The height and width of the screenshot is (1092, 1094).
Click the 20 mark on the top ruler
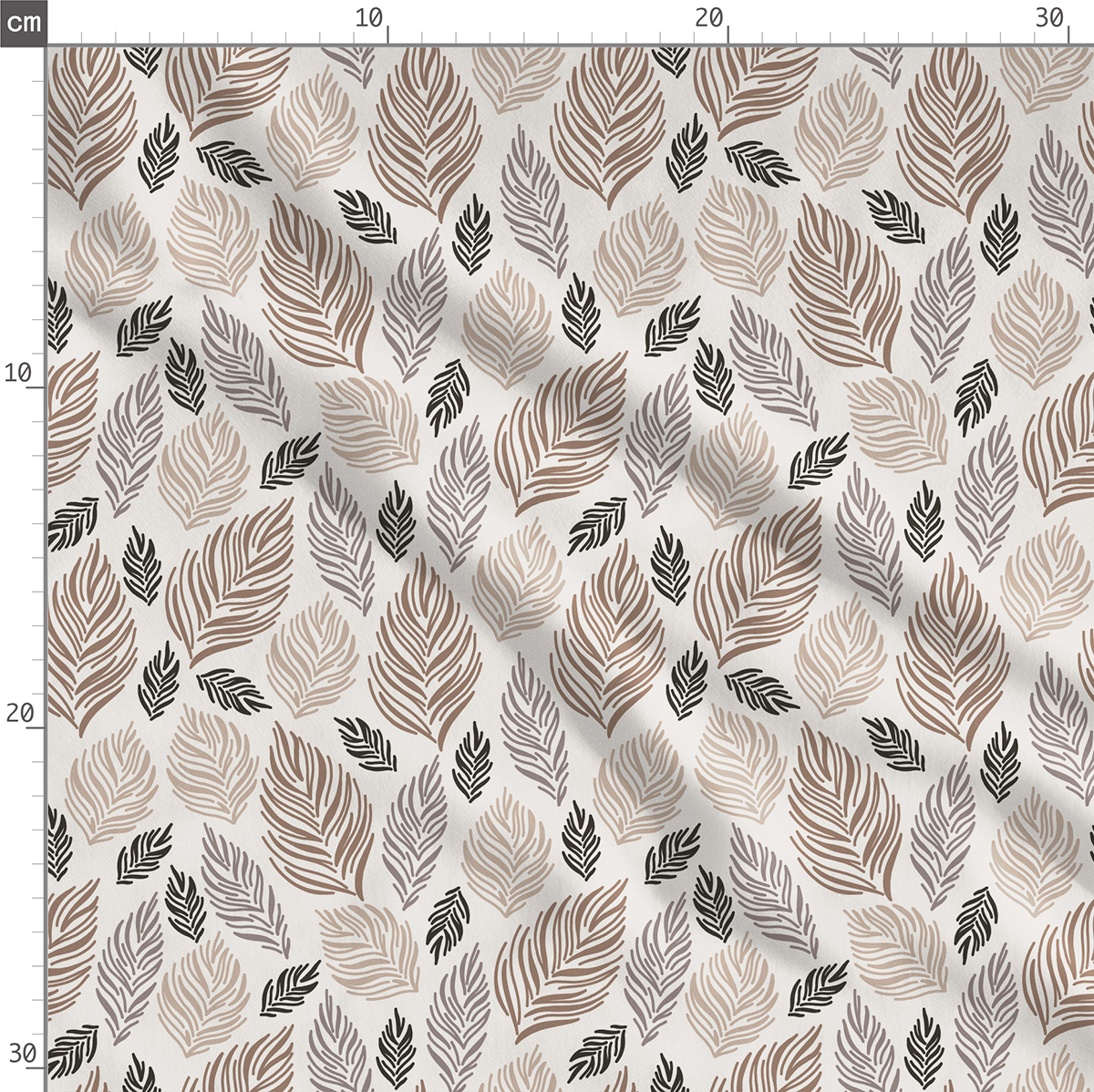708,18
